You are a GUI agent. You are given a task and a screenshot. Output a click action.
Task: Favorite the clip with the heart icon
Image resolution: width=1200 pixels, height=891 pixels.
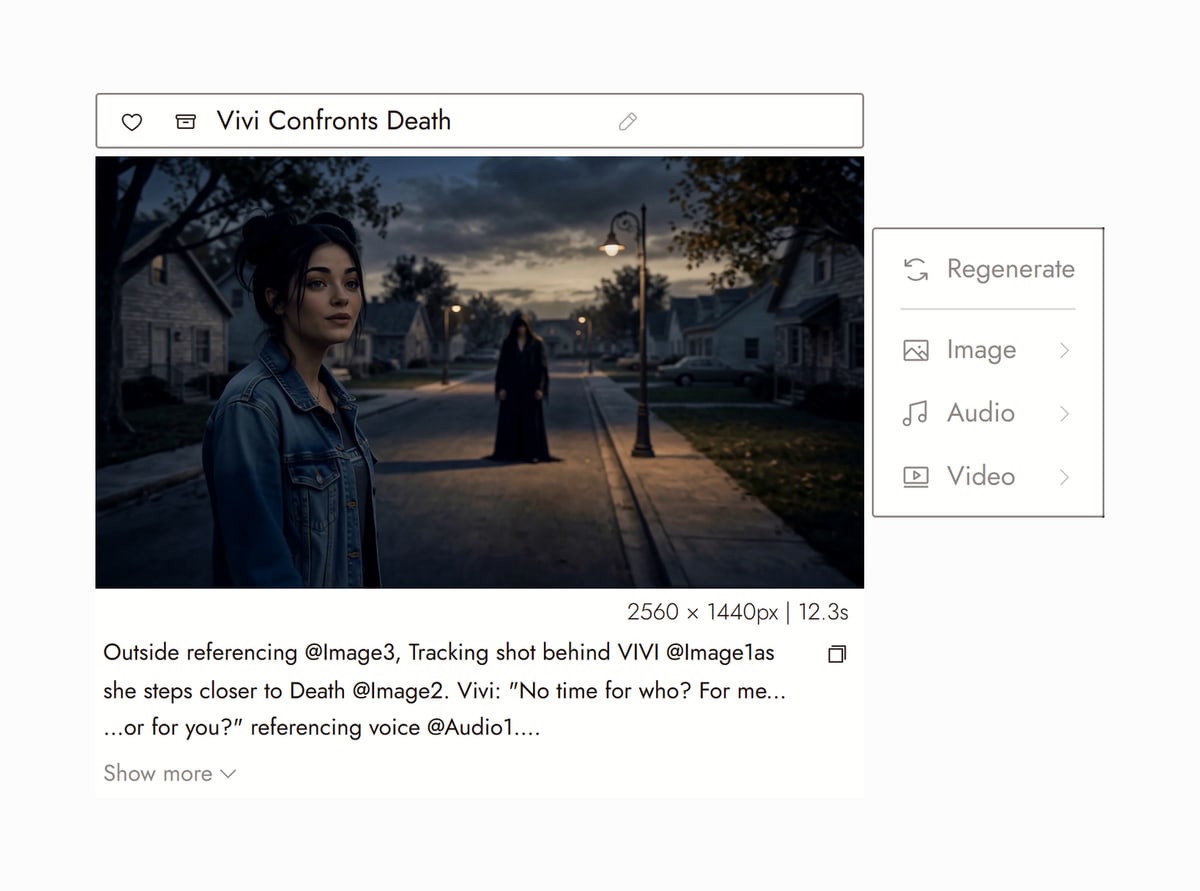point(131,122)
